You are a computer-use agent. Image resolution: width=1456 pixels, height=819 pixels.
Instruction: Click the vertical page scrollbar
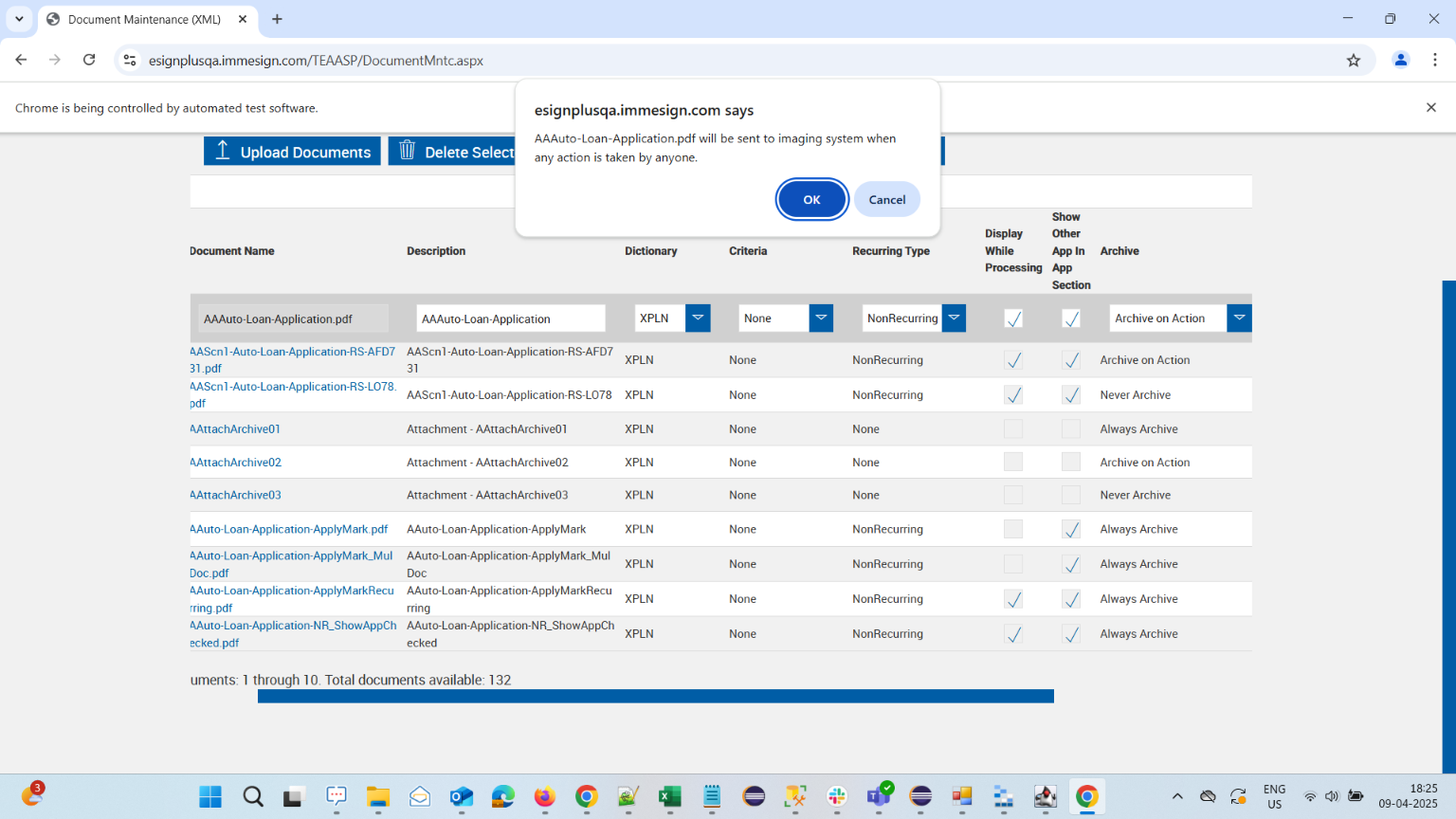[x=1448, y=526]
